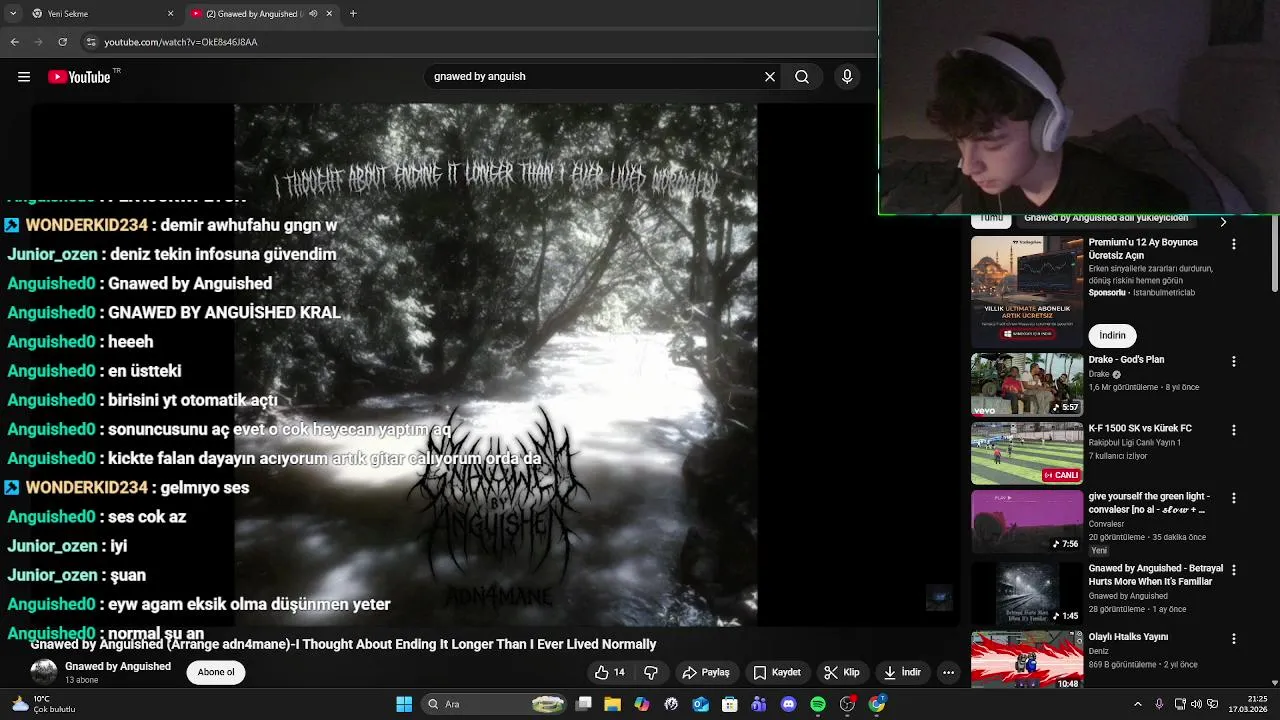Open more actions ellipsis under video
Screen dimensions: 1280x720
pos(948,672)
